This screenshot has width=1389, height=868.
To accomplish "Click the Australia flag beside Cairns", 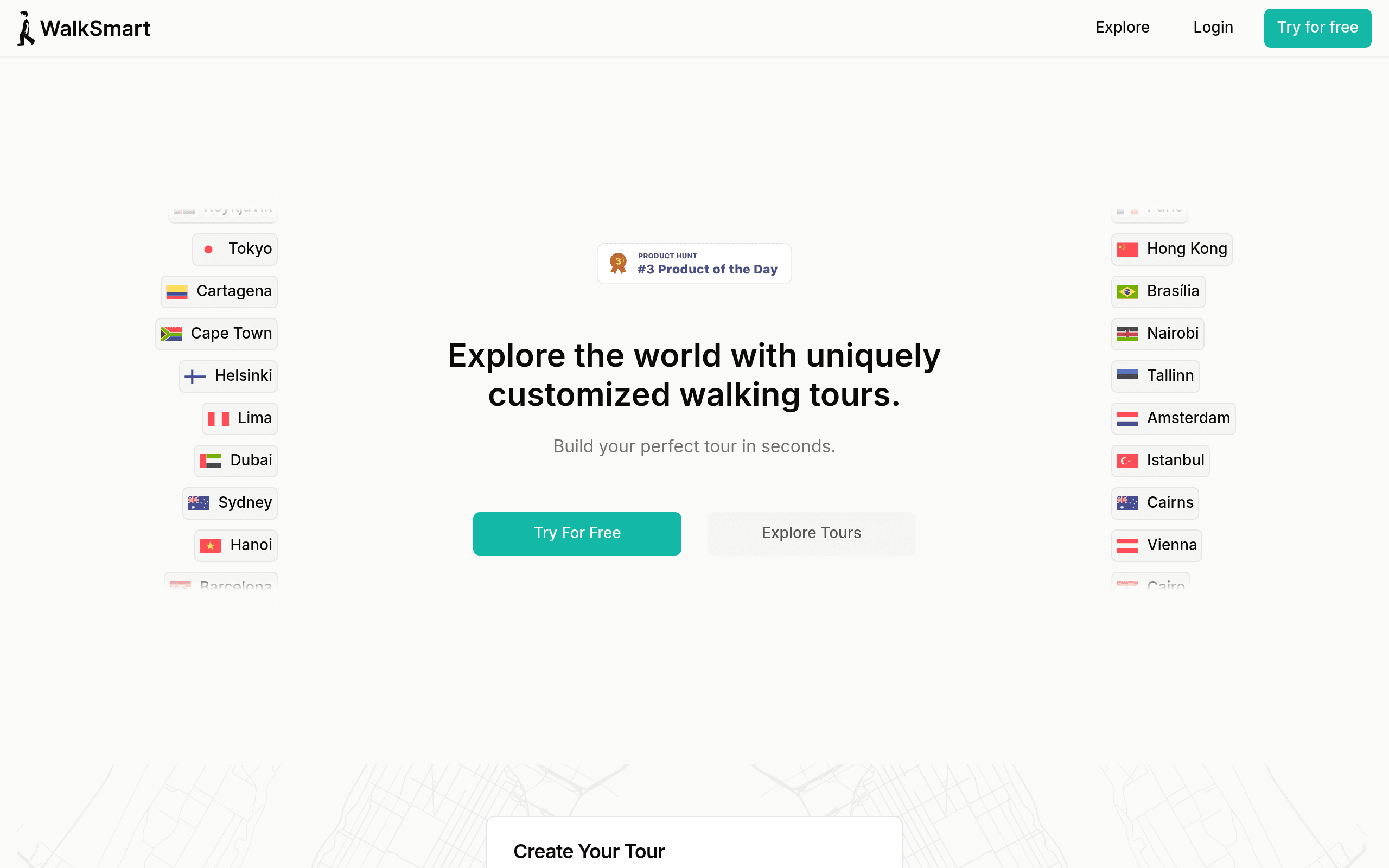I will pyautogui.click(x=1127, y=503).
